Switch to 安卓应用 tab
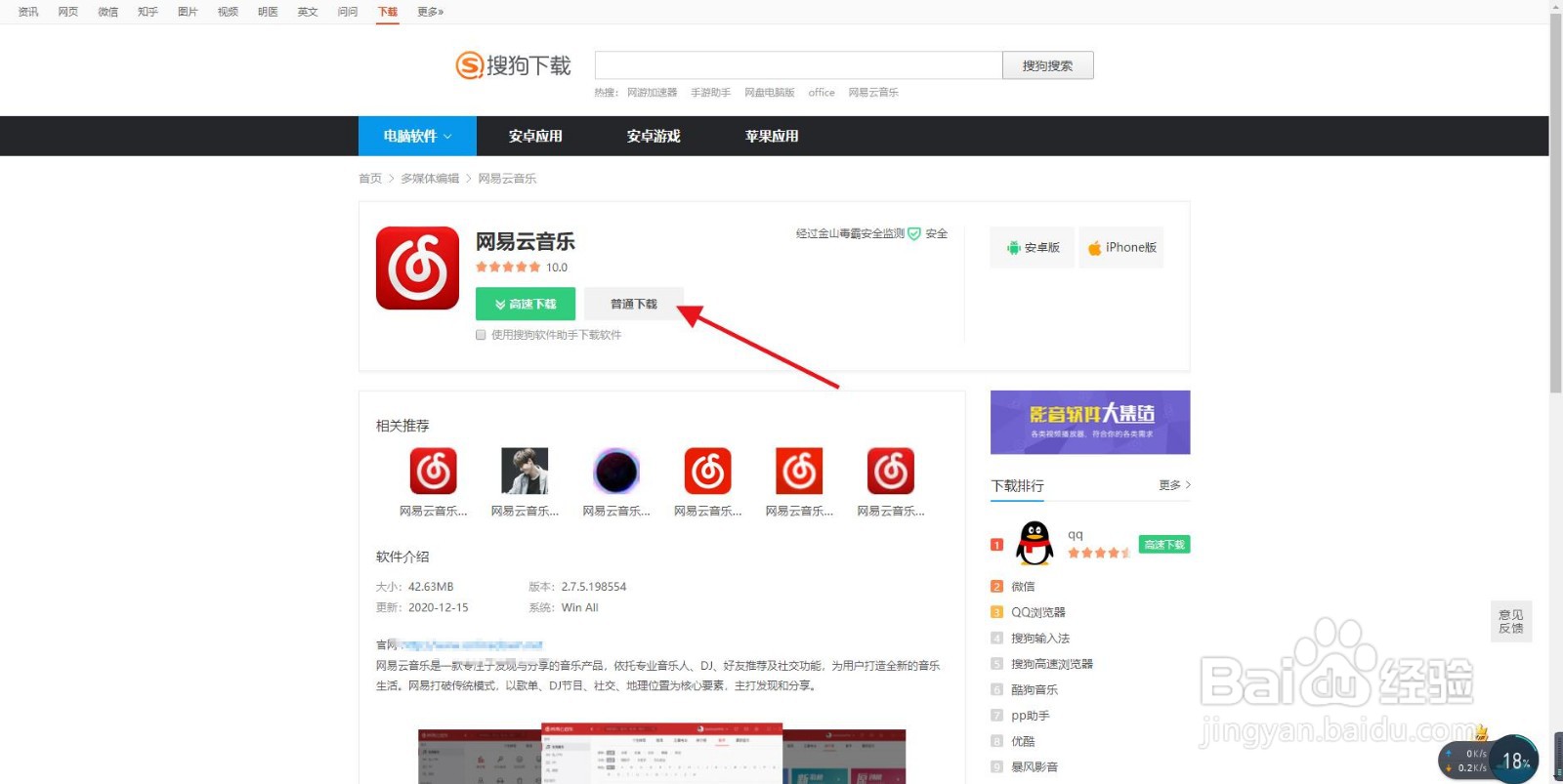The width and height of the screenshot is (1563, 784). click(535, 136)
